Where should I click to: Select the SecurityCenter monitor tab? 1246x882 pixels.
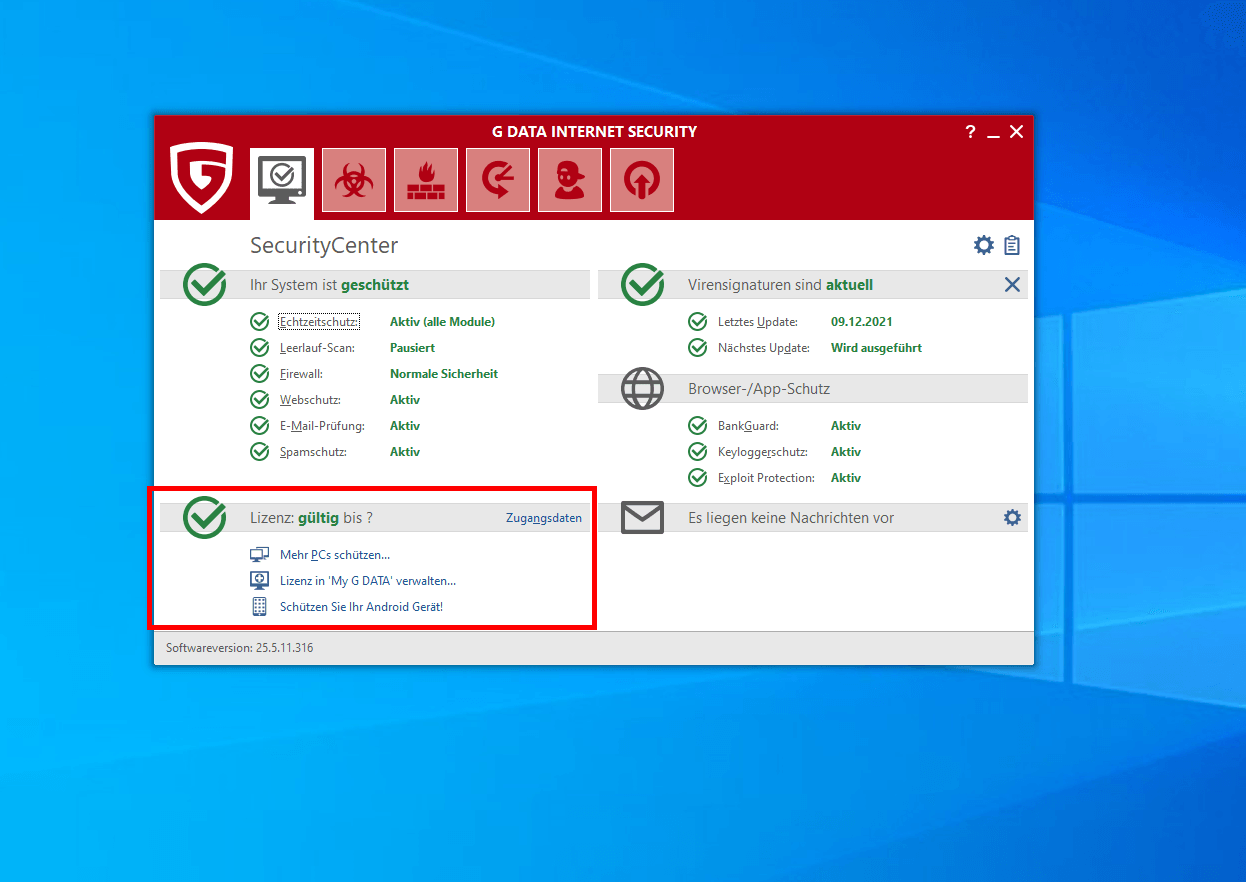coord(281,181)
